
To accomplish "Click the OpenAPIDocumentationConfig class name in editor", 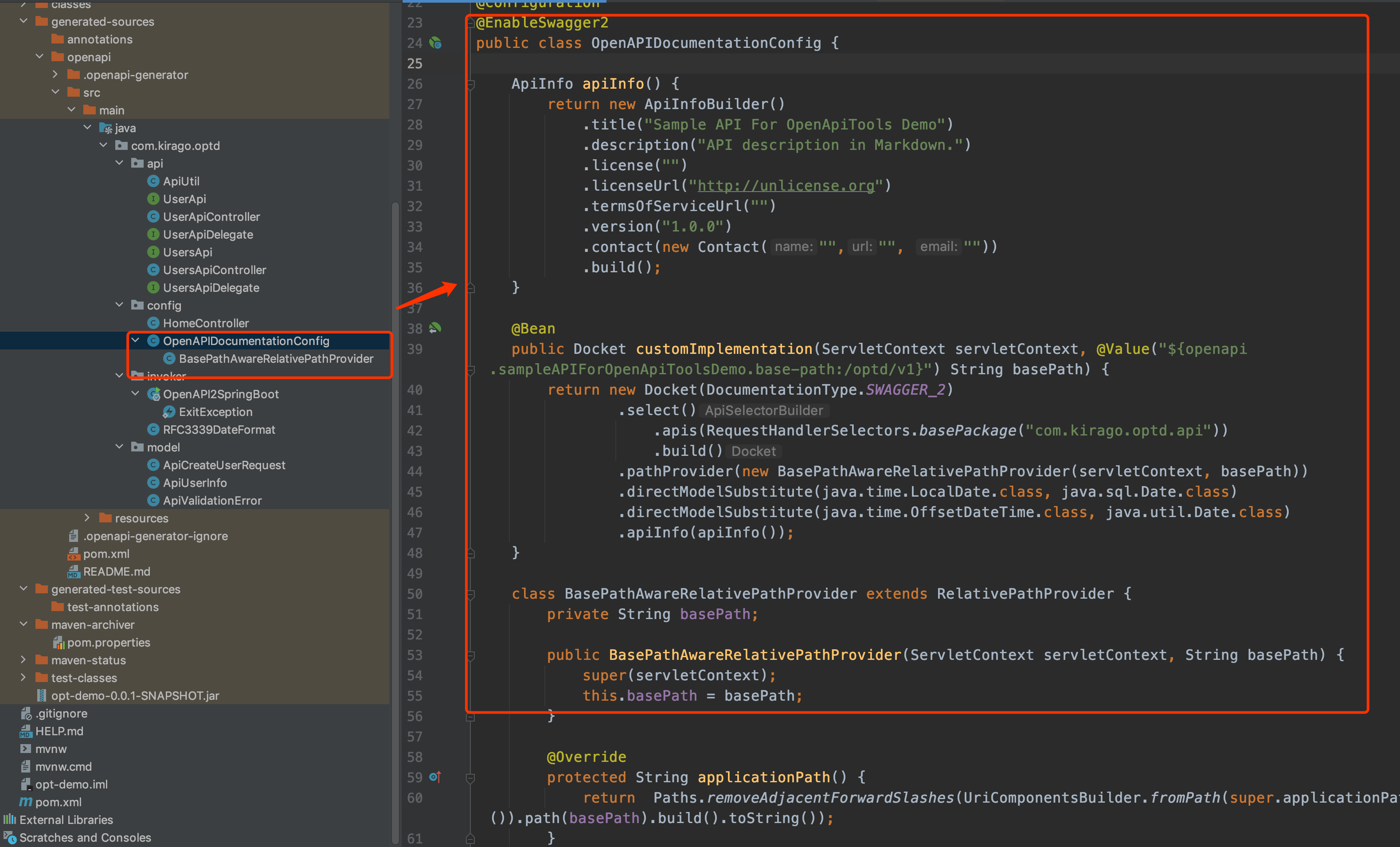I will tap(706, 43).
